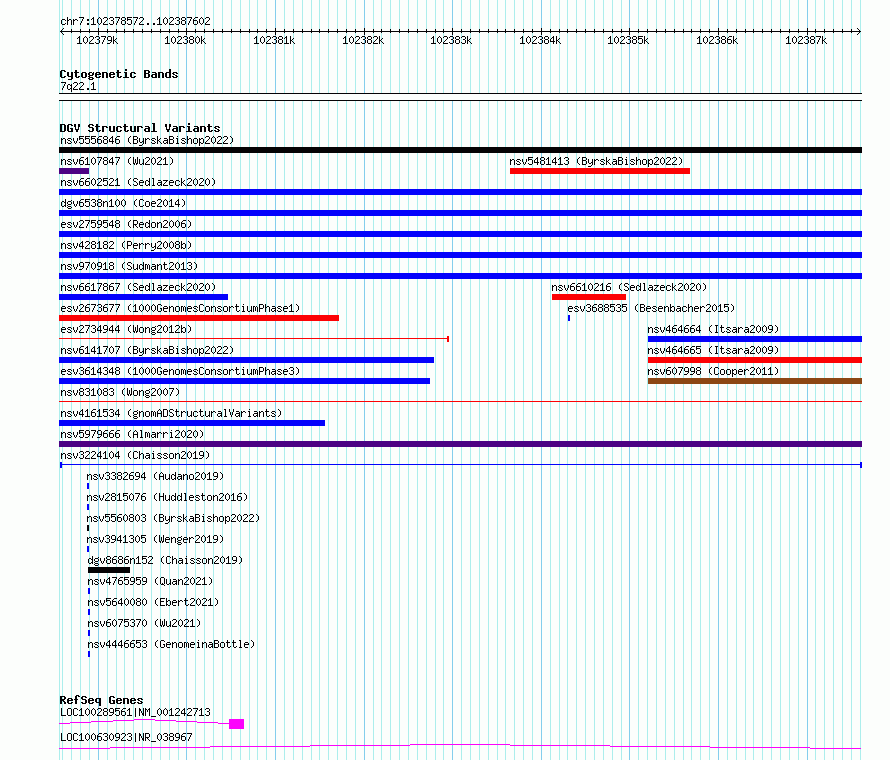Open nsv5640080 (Ebert2021) label
The width and height of the screenshot is (890, 760).
pos(153,602)
